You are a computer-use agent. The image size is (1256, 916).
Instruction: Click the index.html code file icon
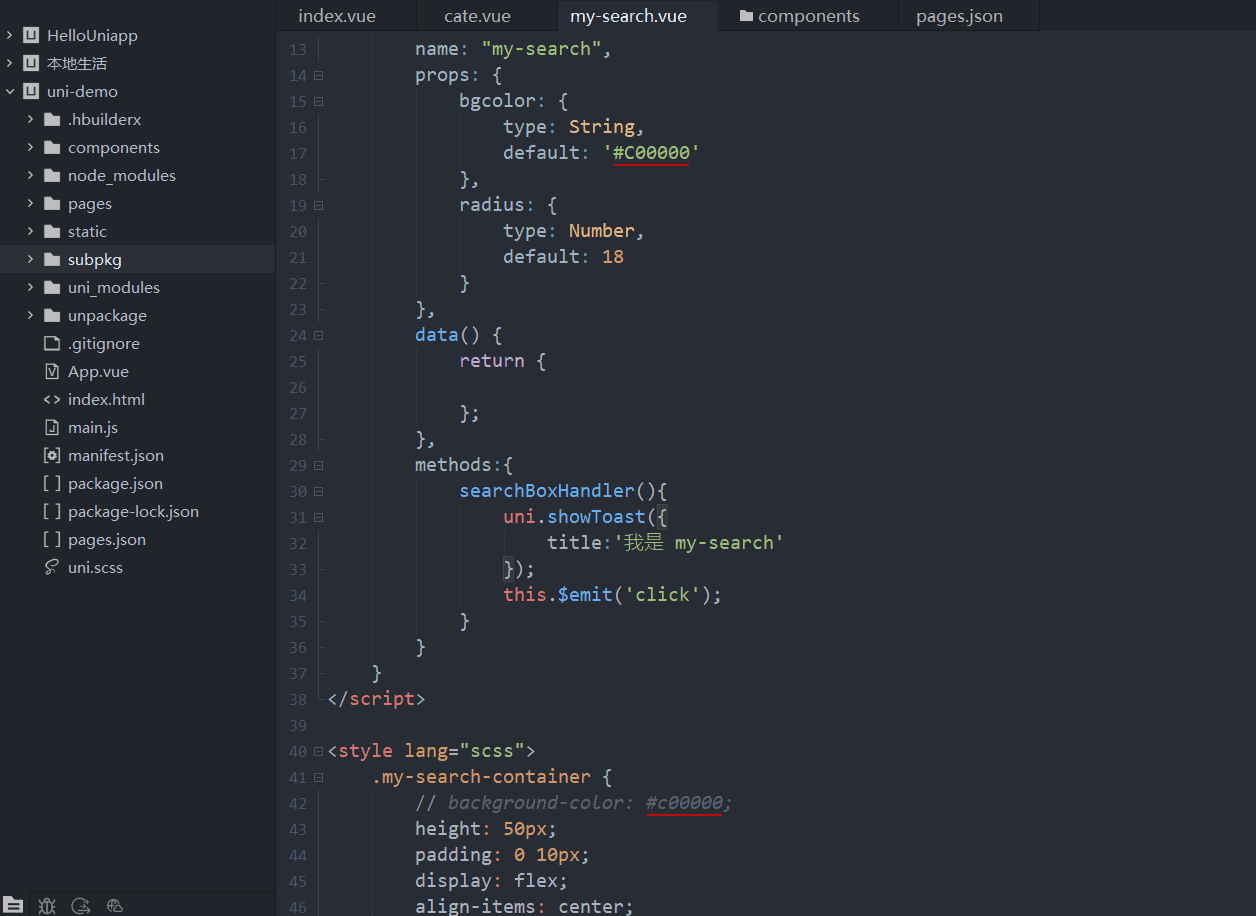(x=52, y=399)
